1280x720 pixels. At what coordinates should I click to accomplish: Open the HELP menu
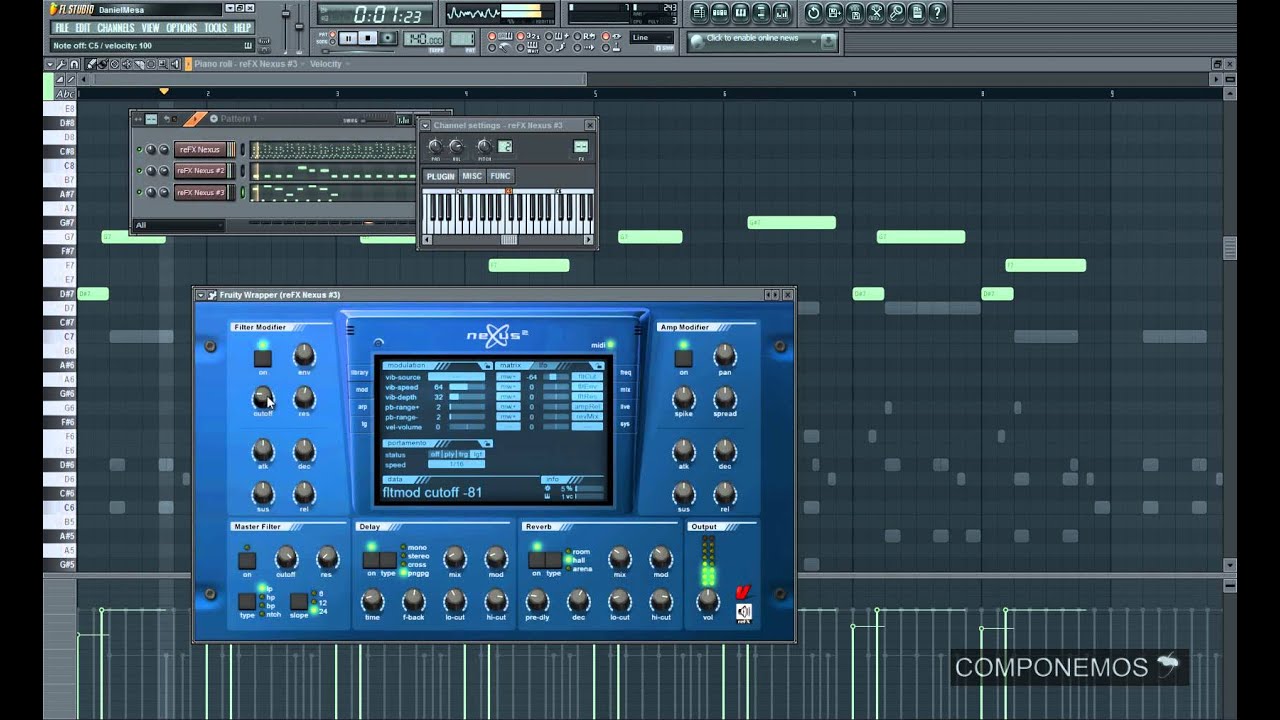[x=243, y=28]
